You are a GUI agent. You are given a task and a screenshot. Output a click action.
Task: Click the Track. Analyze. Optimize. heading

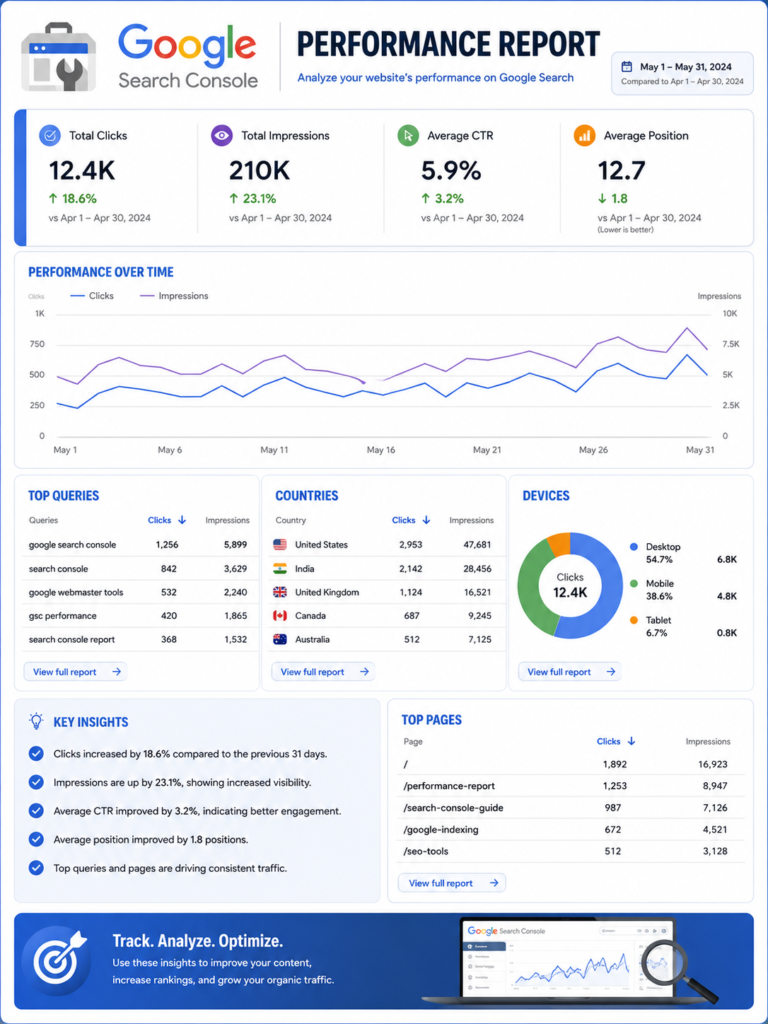click(197, 940)
